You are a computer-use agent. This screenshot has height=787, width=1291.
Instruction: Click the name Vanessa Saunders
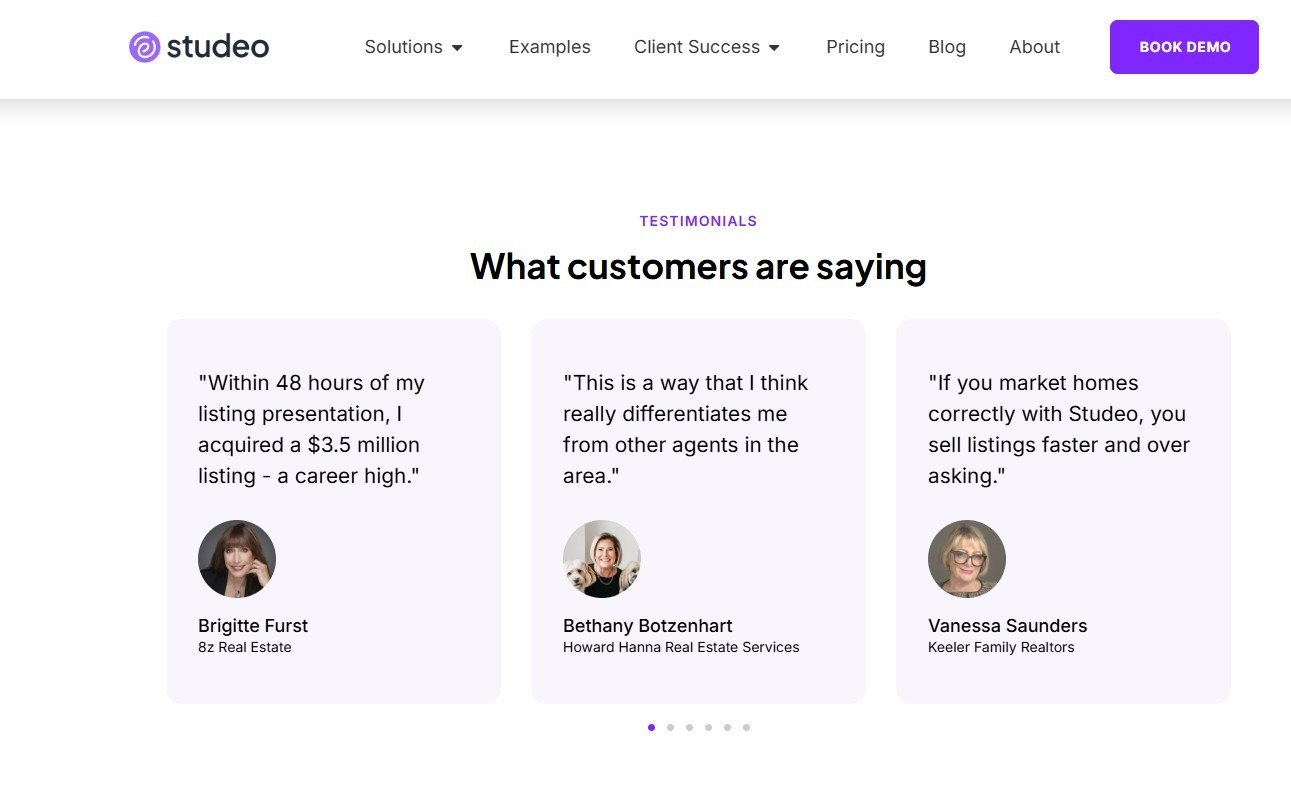tap(1007, 626)
